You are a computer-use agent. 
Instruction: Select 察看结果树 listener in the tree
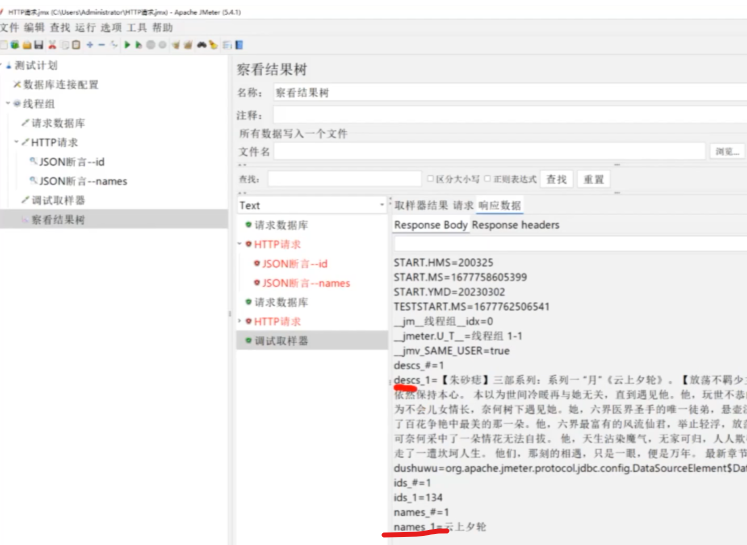(x=58, y=220)
